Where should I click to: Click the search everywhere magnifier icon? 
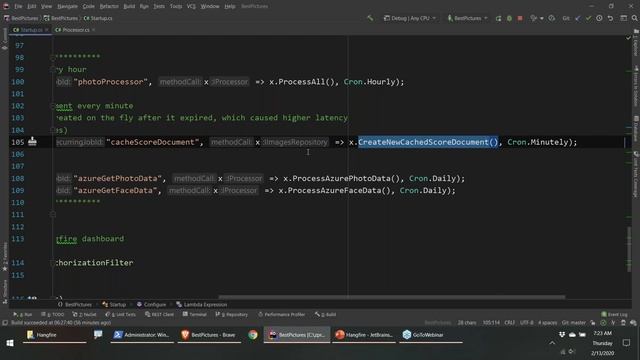click(634, 18)
